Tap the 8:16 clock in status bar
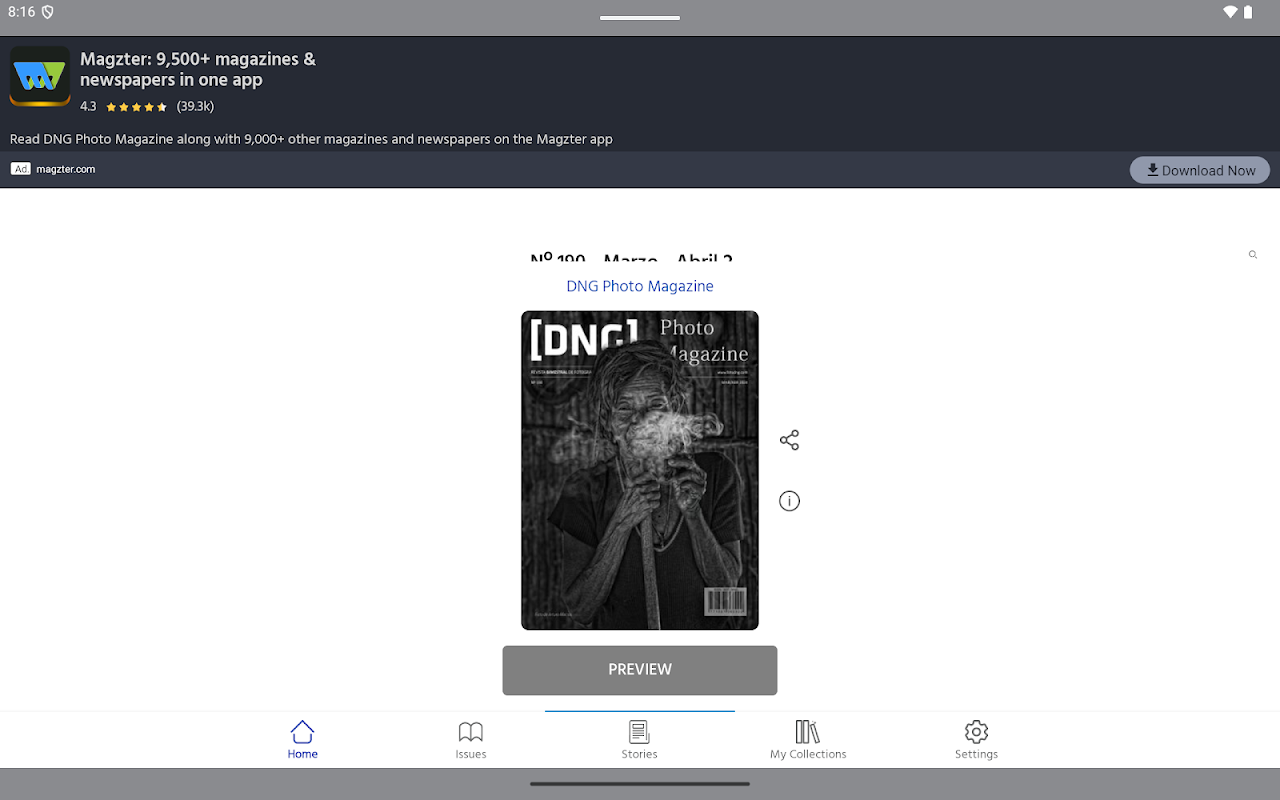Screen dimensions: 1280x800 tap(21, 12)
